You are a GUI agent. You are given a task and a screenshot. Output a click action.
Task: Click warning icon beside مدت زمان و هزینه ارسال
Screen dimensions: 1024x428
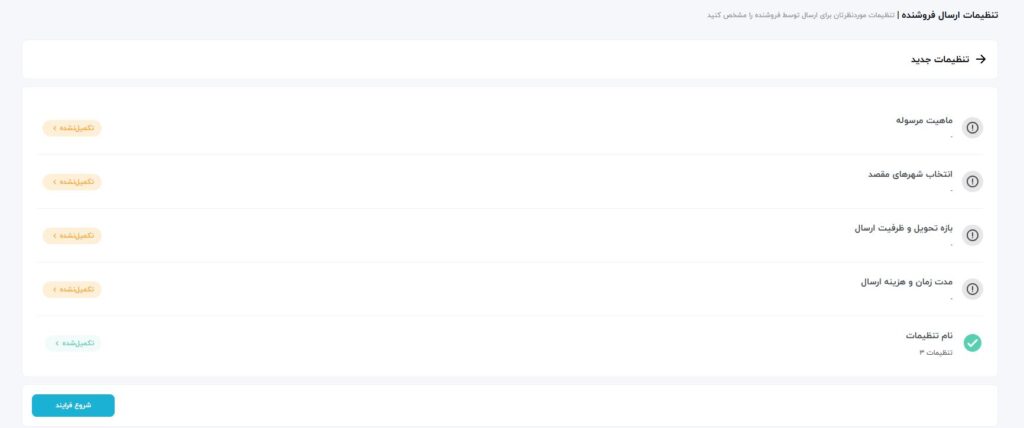972,289
